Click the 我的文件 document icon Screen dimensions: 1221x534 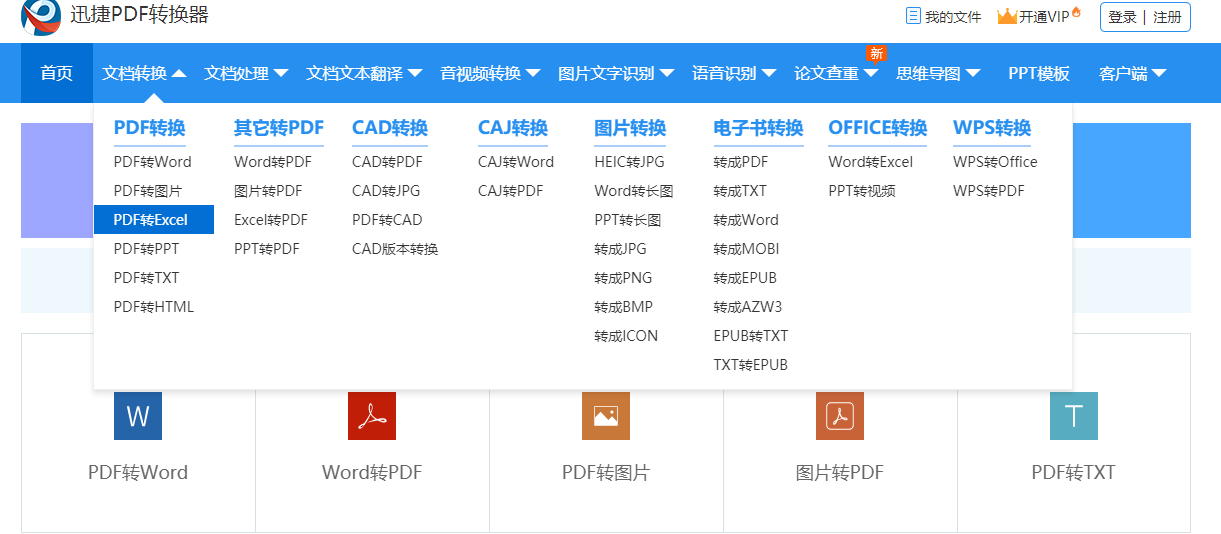pos(912,16)
